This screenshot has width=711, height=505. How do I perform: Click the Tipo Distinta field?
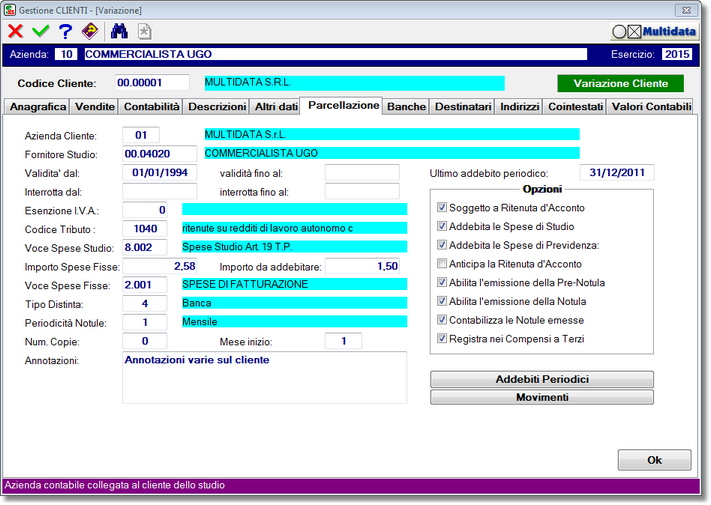145,303
